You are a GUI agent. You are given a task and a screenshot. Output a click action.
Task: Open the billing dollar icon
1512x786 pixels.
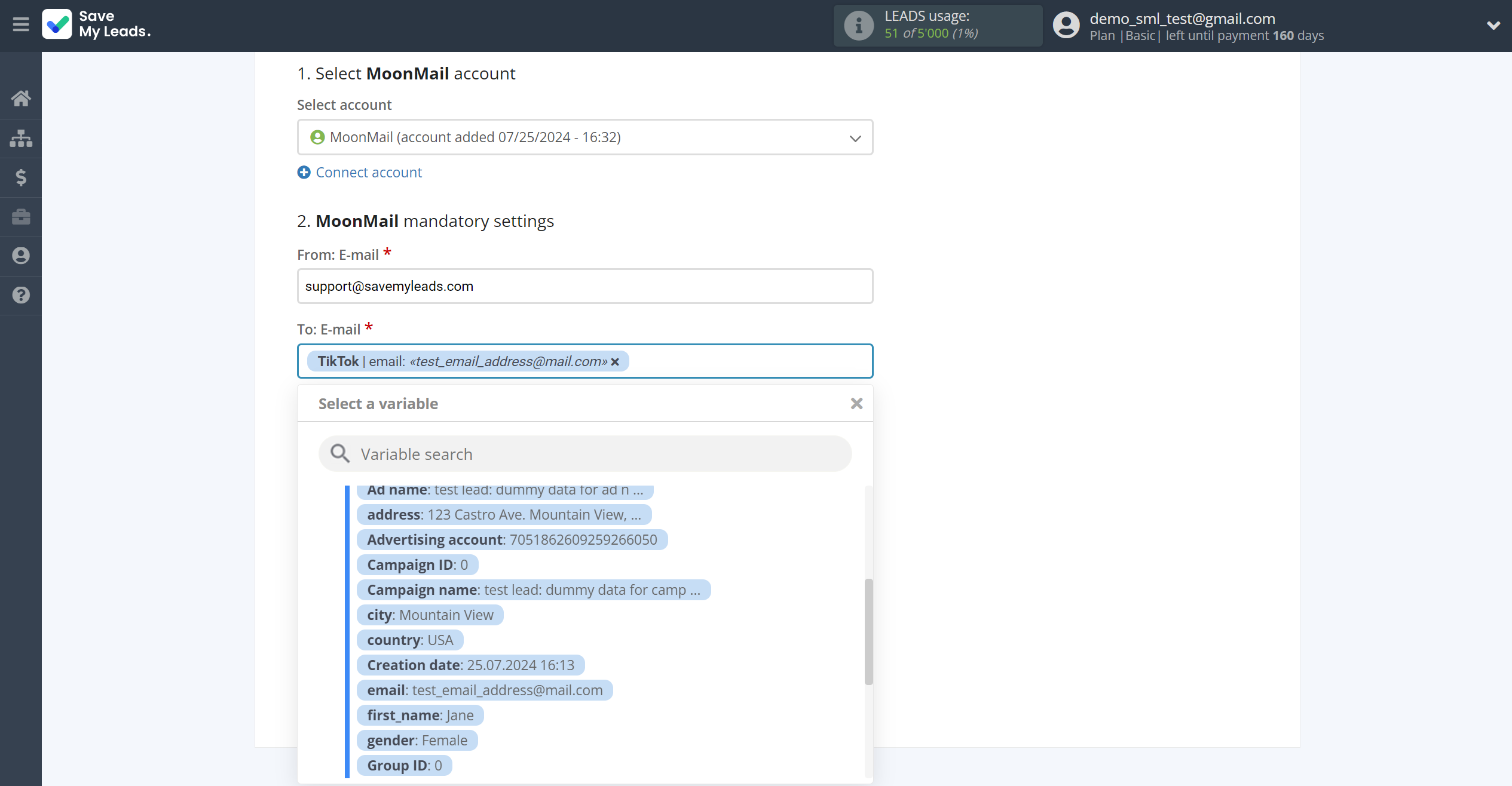pos(21,177)
